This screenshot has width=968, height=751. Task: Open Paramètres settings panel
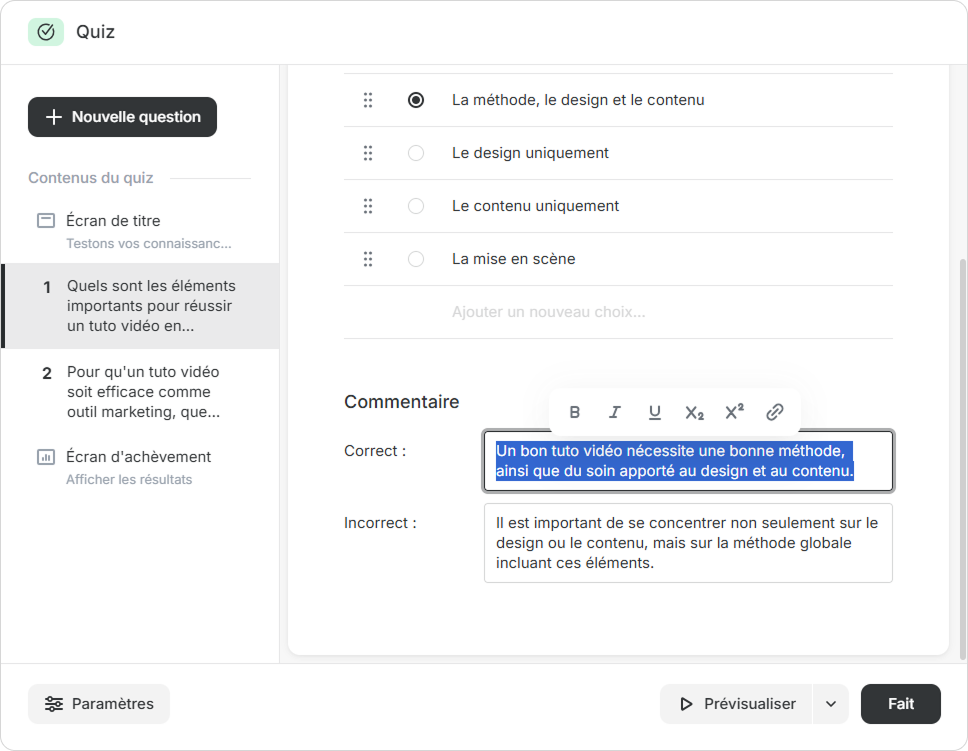click(x=99, y=704)
